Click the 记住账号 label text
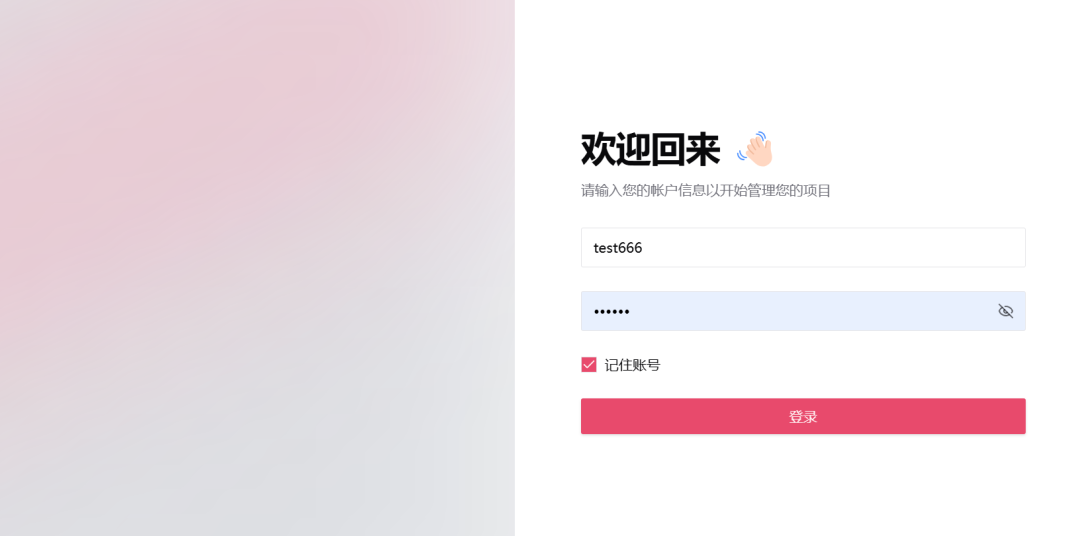This screenshot has width=1080, height=536. 632,365
